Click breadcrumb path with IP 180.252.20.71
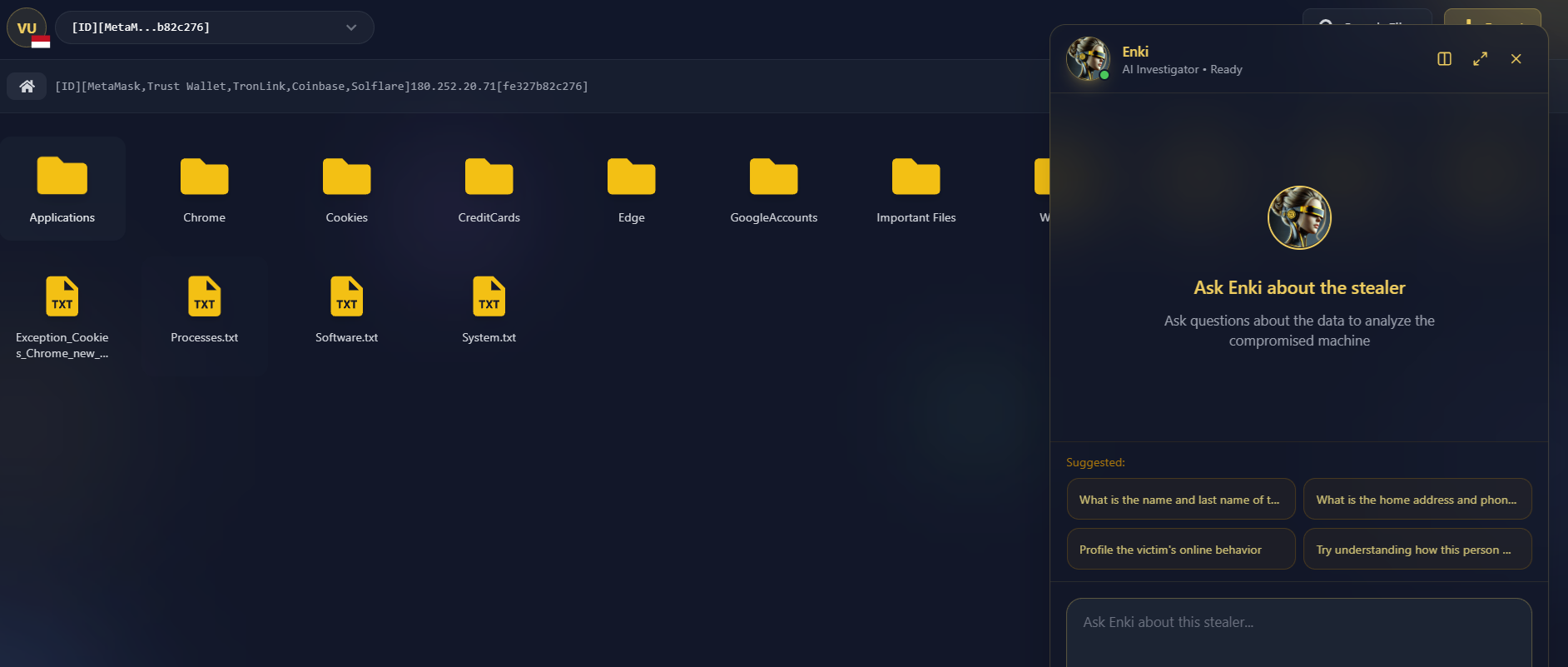 321,86
